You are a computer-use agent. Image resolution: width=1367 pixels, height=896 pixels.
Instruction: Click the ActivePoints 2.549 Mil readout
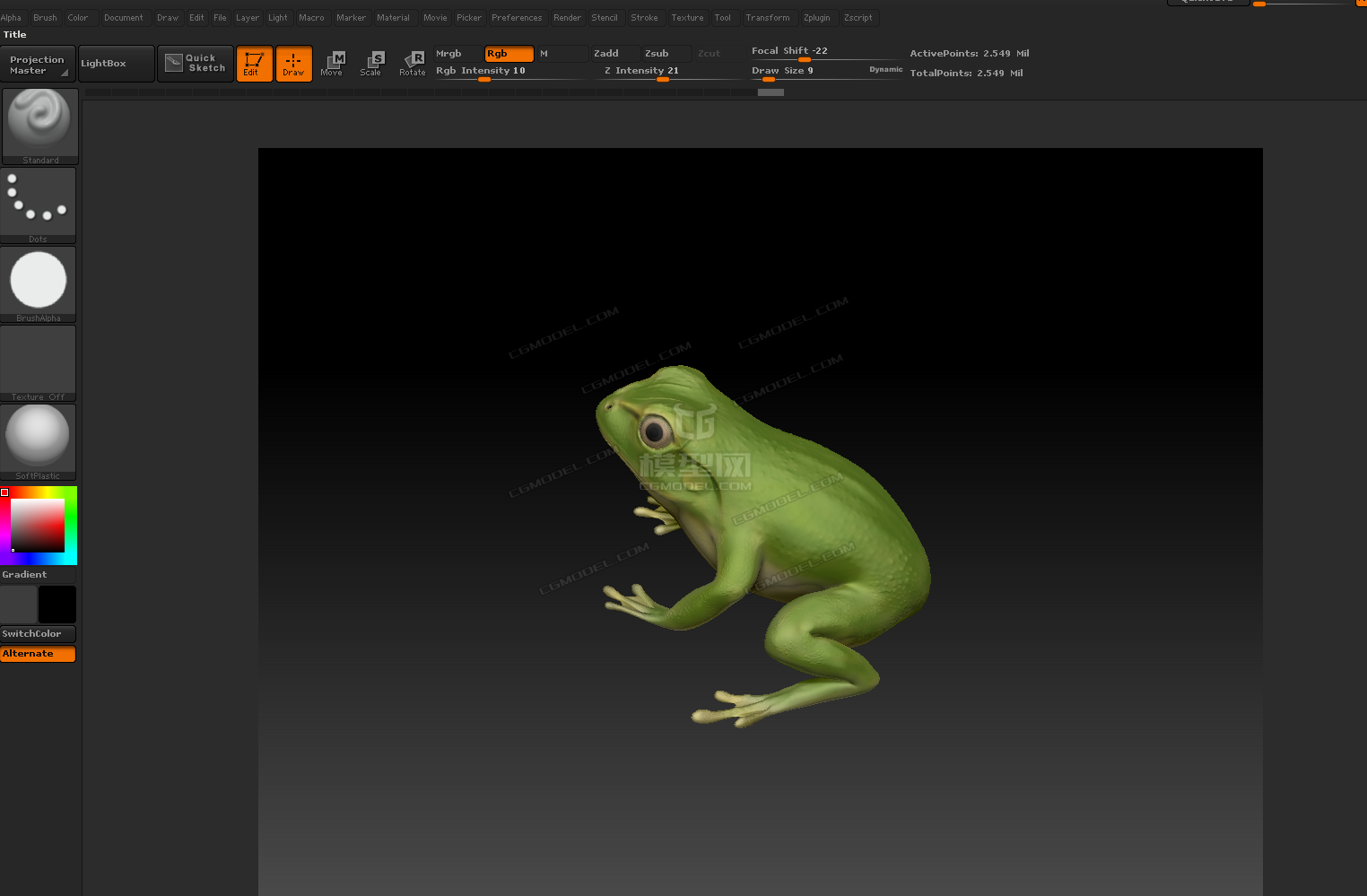970,54
